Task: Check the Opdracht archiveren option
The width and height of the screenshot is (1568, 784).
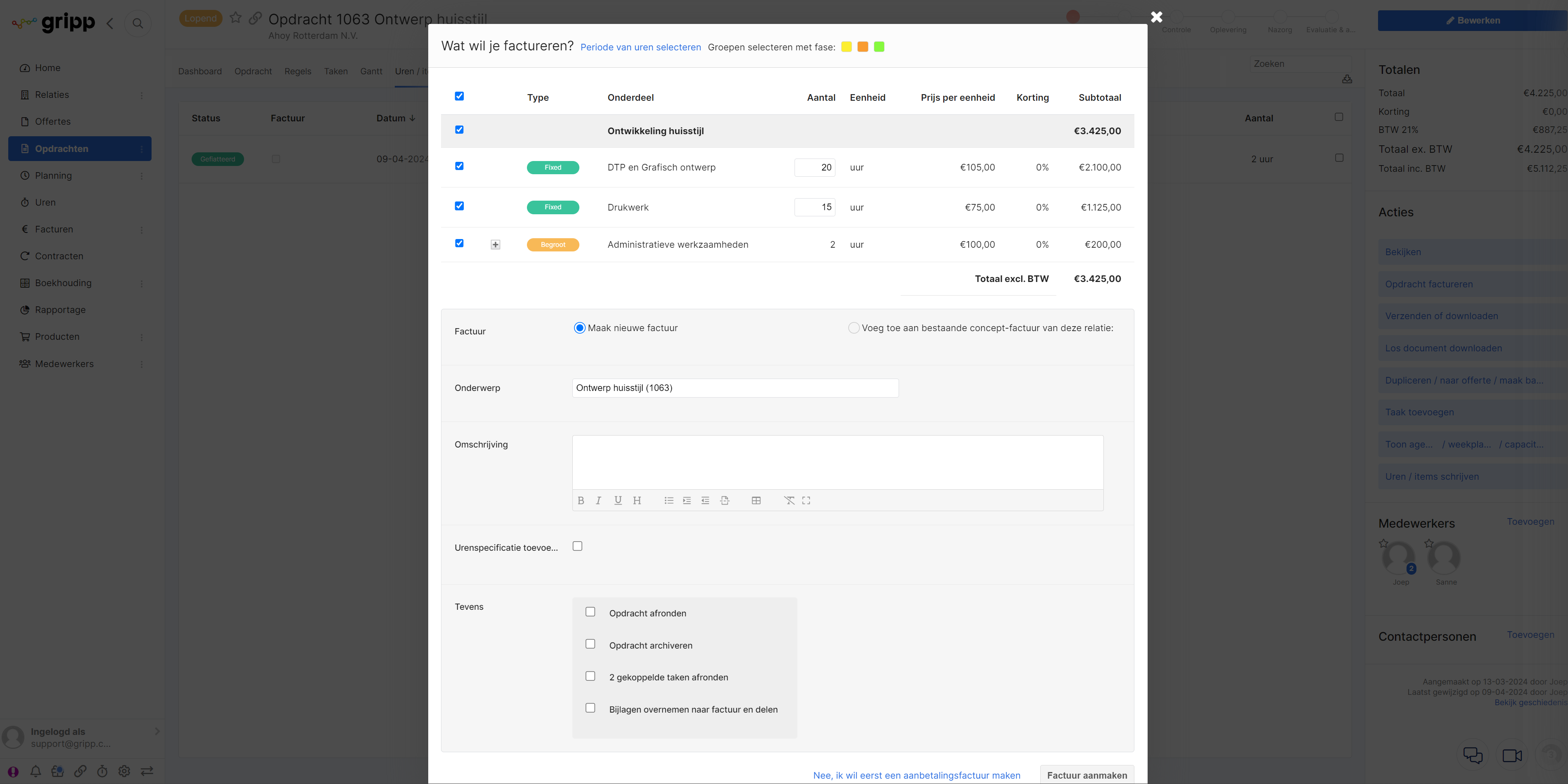Action: pos(591,644)
